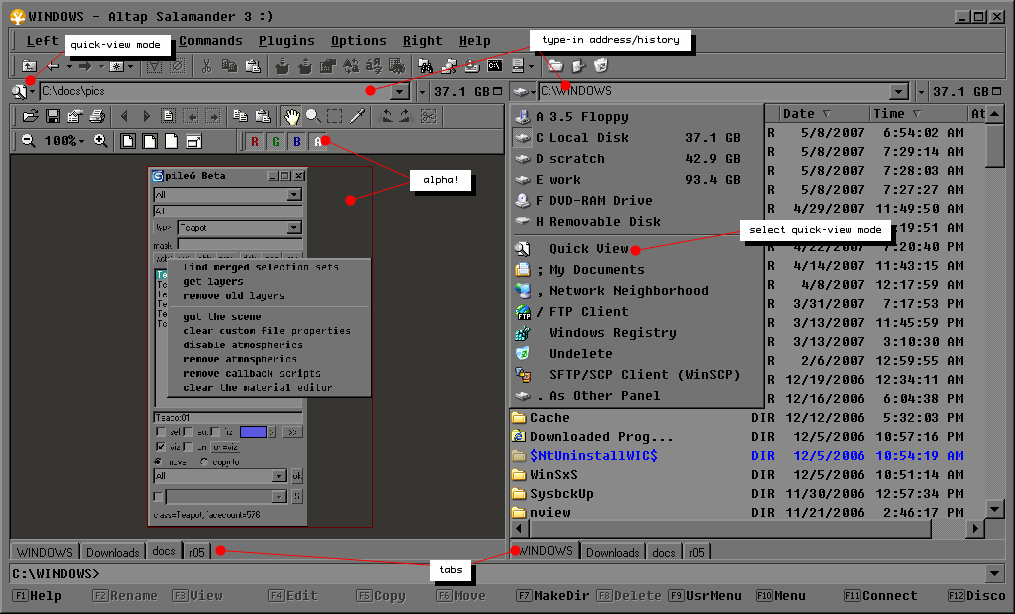
Task: Switch to left panel Downloads tab
Action: pyautogui.click(x=113, y=553)
